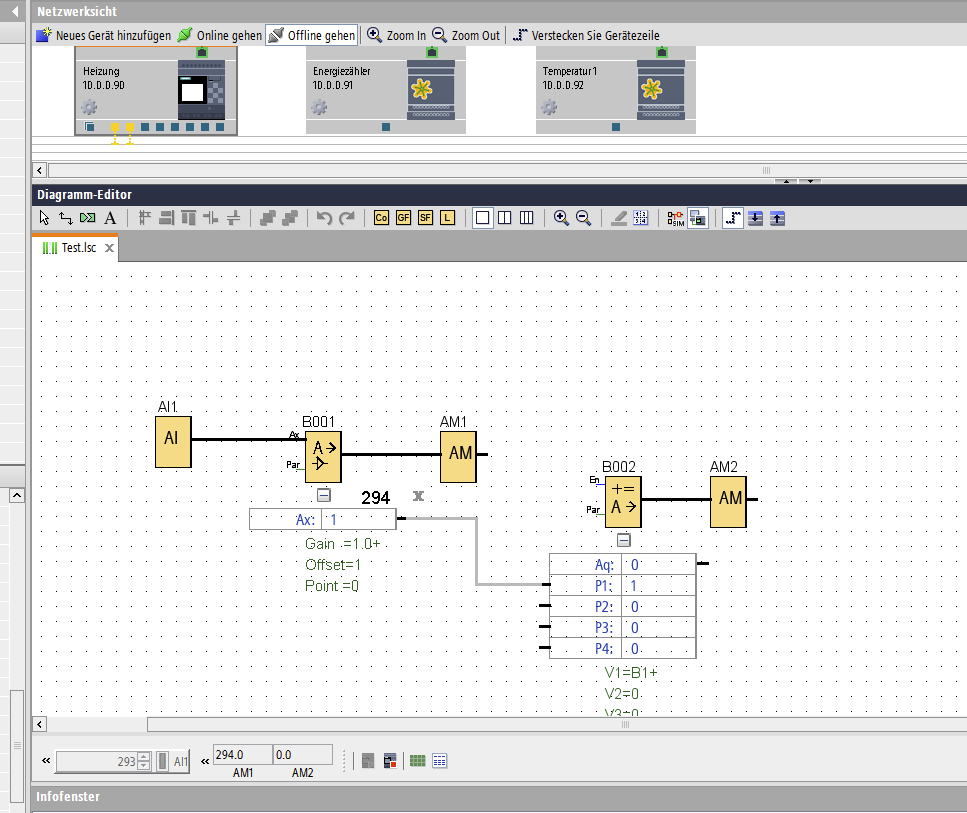Screen dimensions: 967x813
Task: Open settings gear of Heizung device
Action: click(89, 108)
